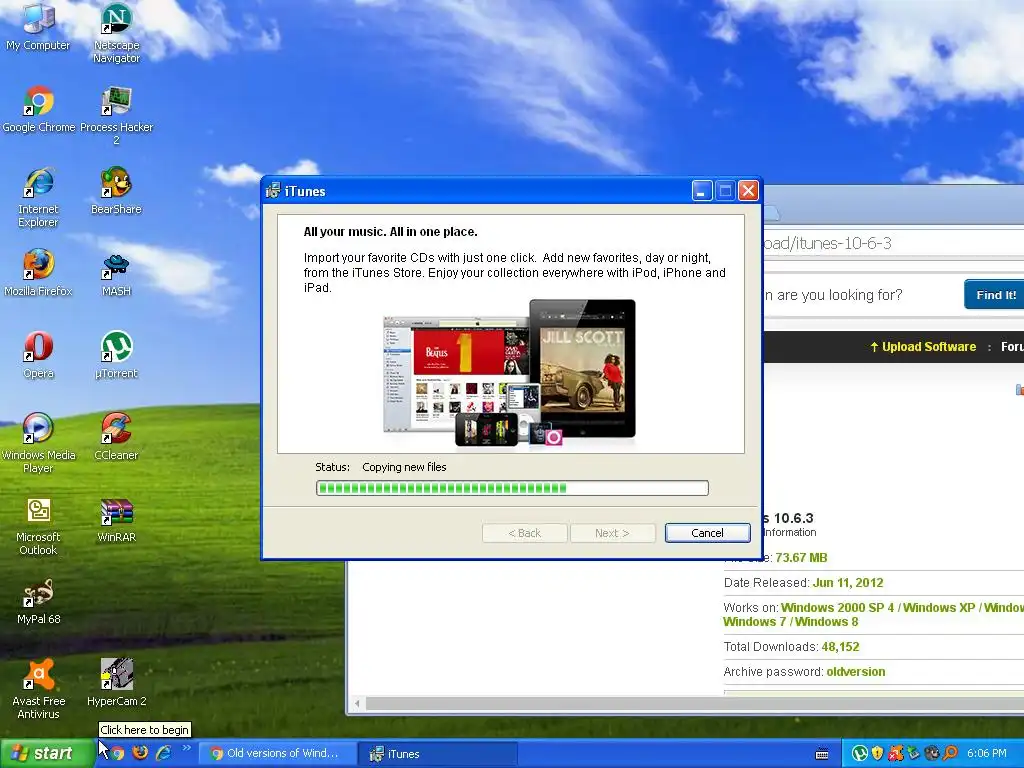Select the Microsoft Outlook desktop icon
Image resolution: width=1024 pixels, height=768 pixels.
[x=38, y=526]
